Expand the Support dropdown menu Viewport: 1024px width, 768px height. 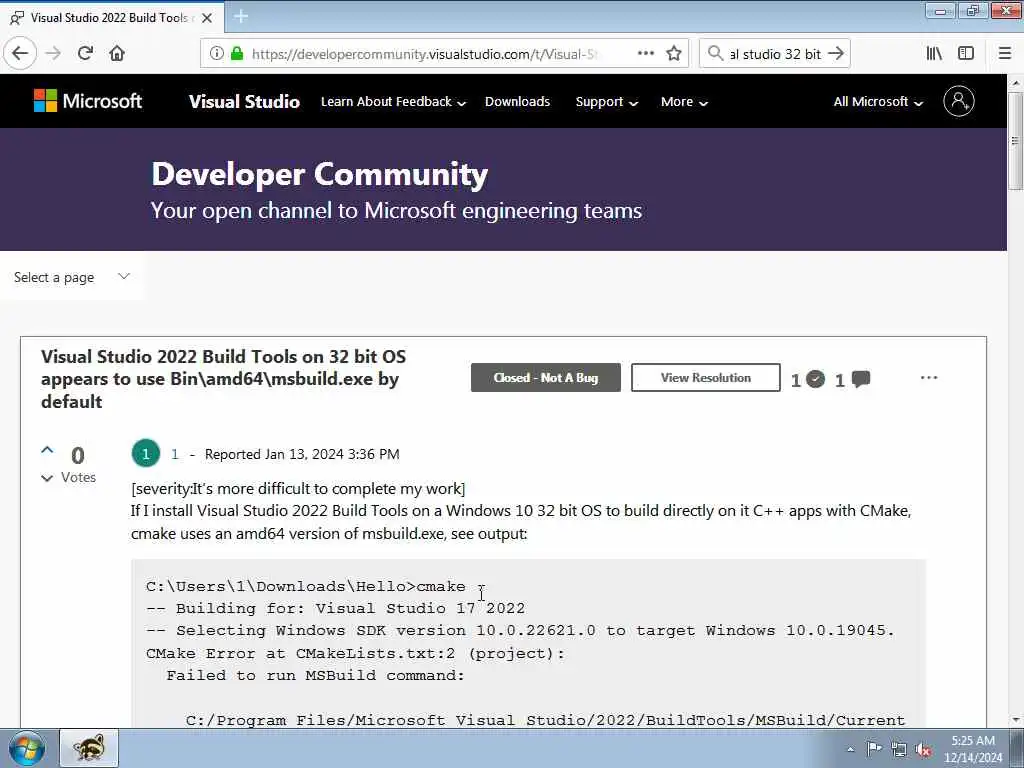coord(607,102)
